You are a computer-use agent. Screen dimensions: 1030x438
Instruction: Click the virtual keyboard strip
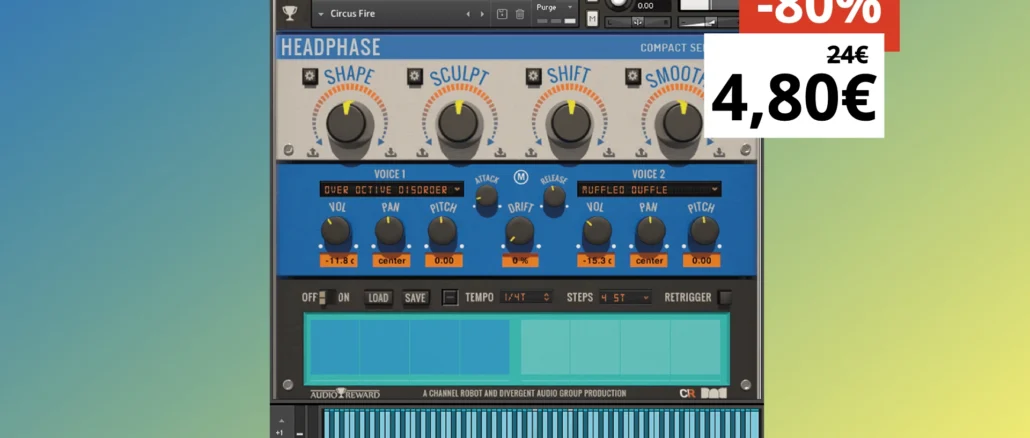tap(541, 423)
